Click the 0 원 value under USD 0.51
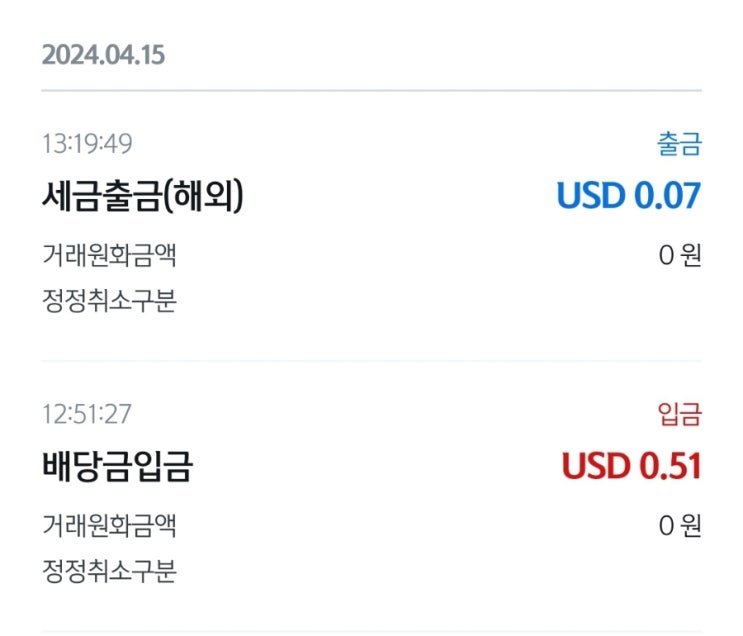The width and height of the screenshot is (743, 636). (680, 525)
